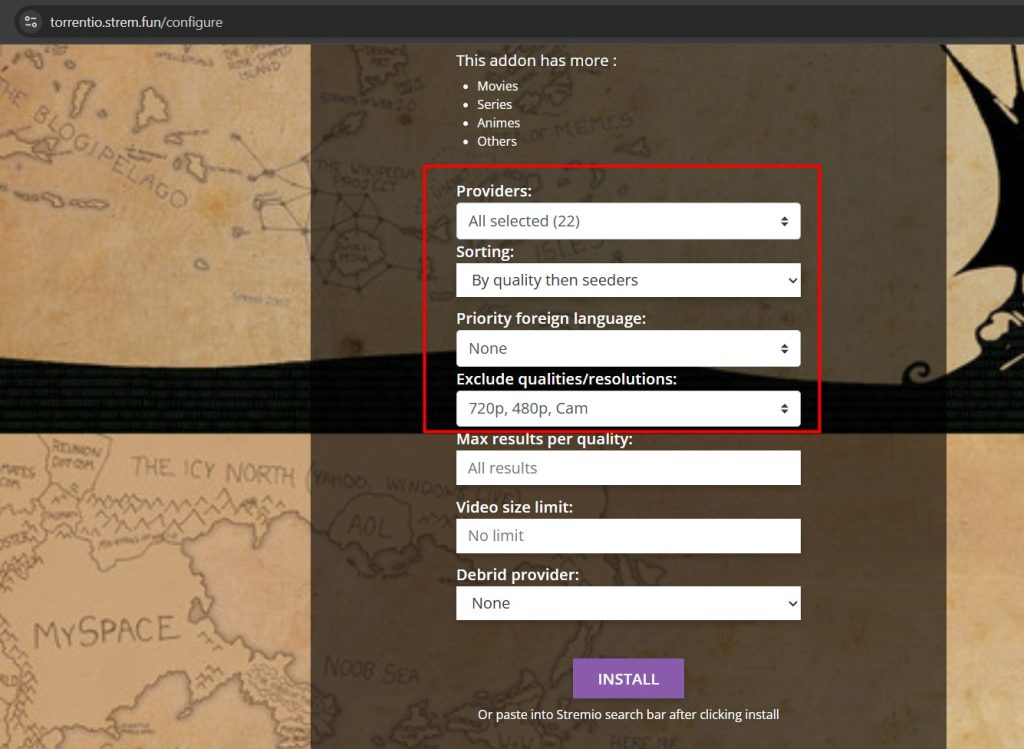
Task: Click the arrows icon beside 720p, 480p, Cam
Action: click(x=785, y=409)
